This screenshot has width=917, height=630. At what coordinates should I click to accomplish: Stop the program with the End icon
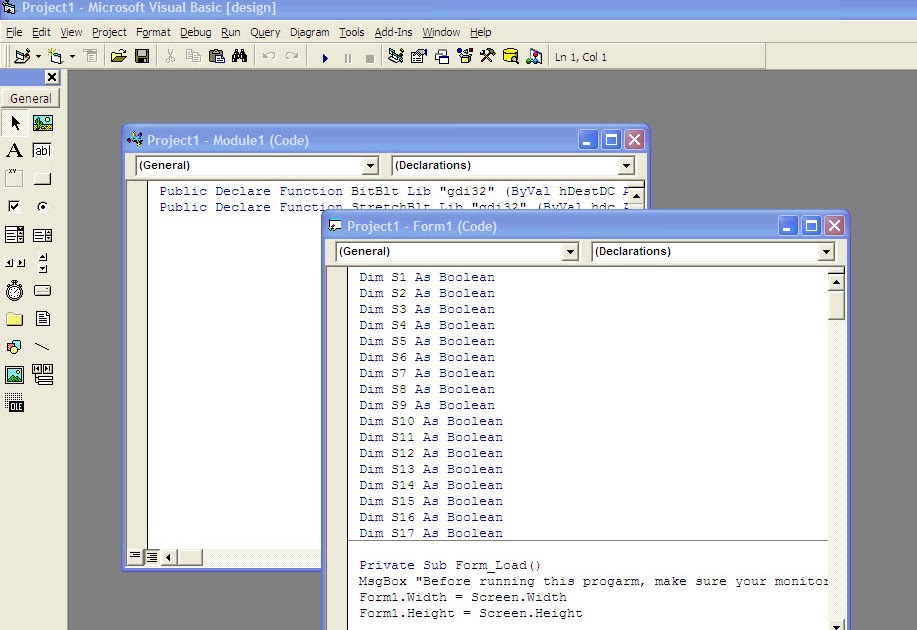[368, 56]
